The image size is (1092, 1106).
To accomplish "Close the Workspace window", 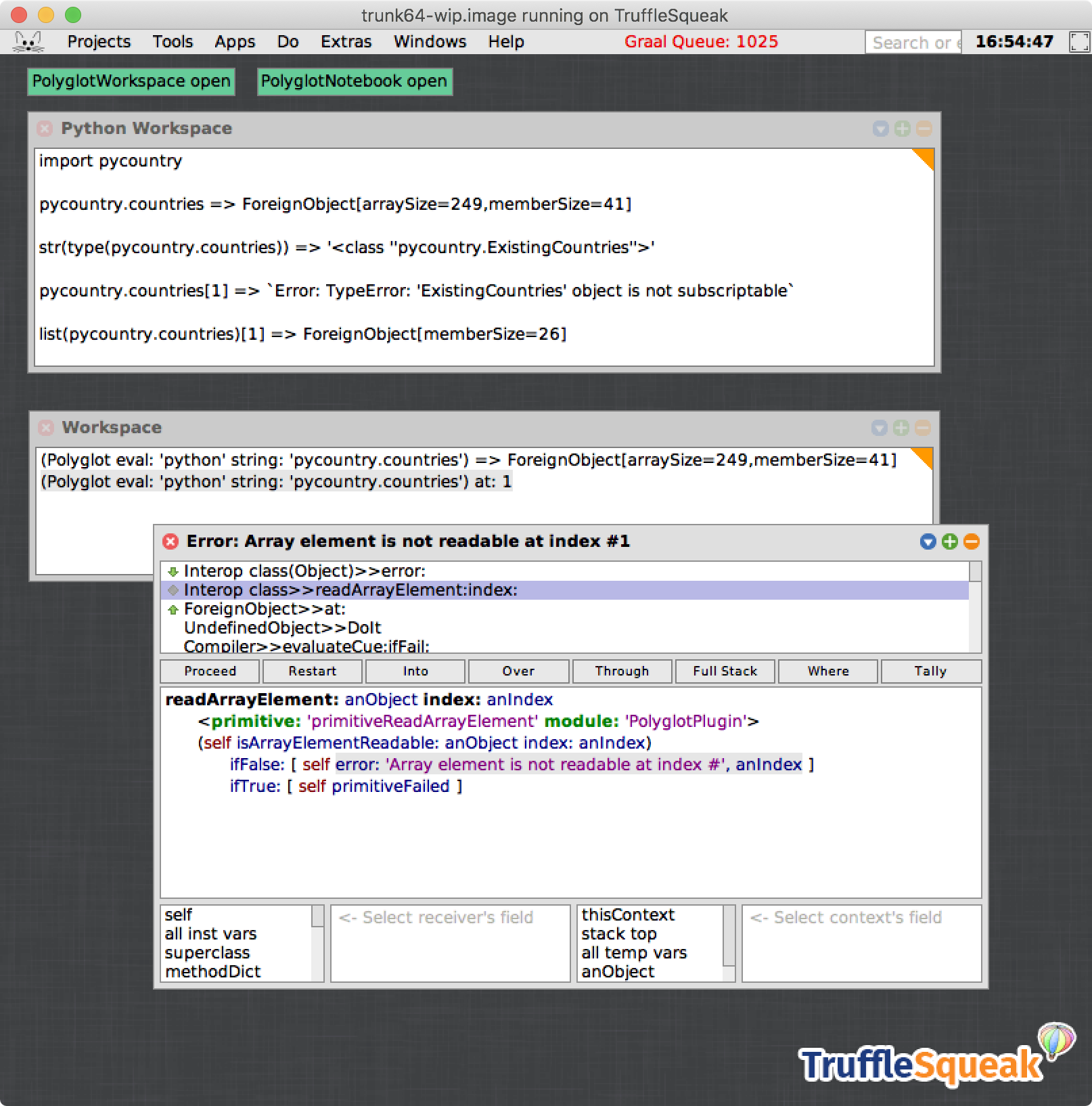I will [46, 428].
